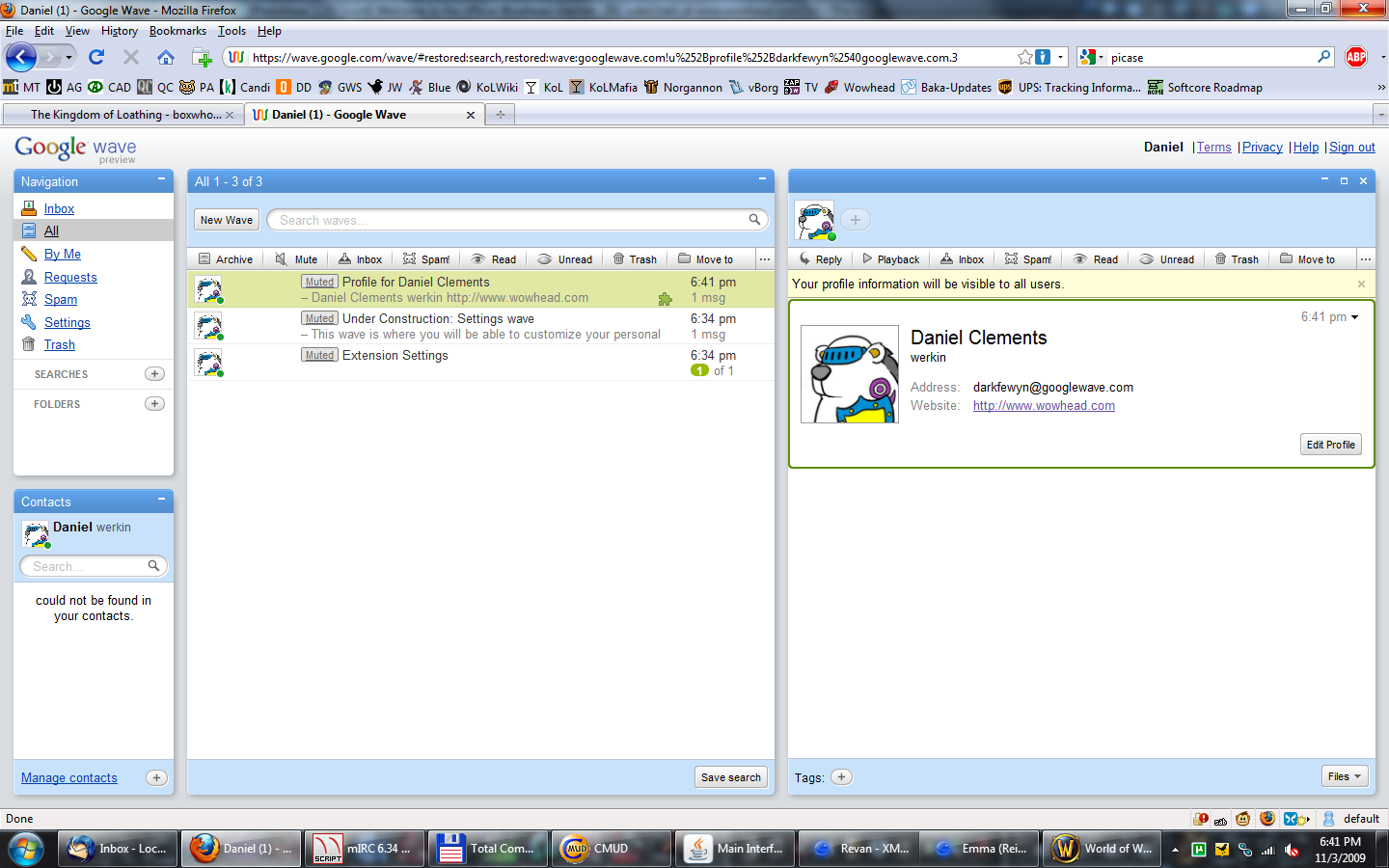
Task: Add a saved search with the SEARCHES plus
Action: 154,374
